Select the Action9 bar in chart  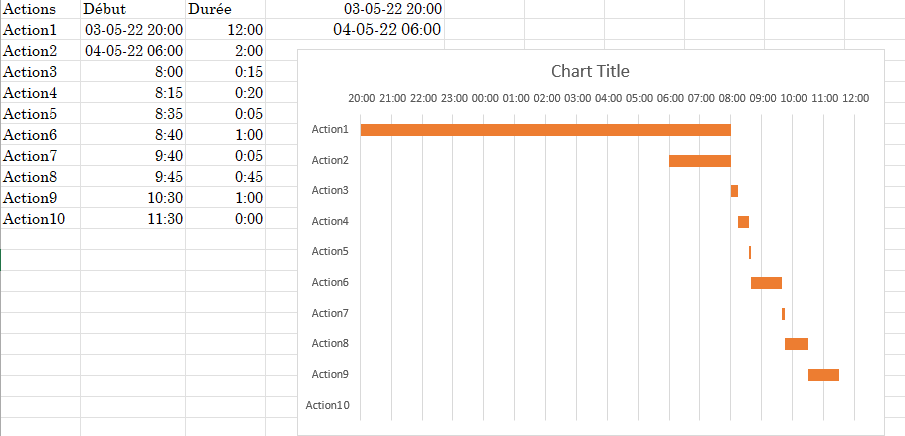(823, 375)
